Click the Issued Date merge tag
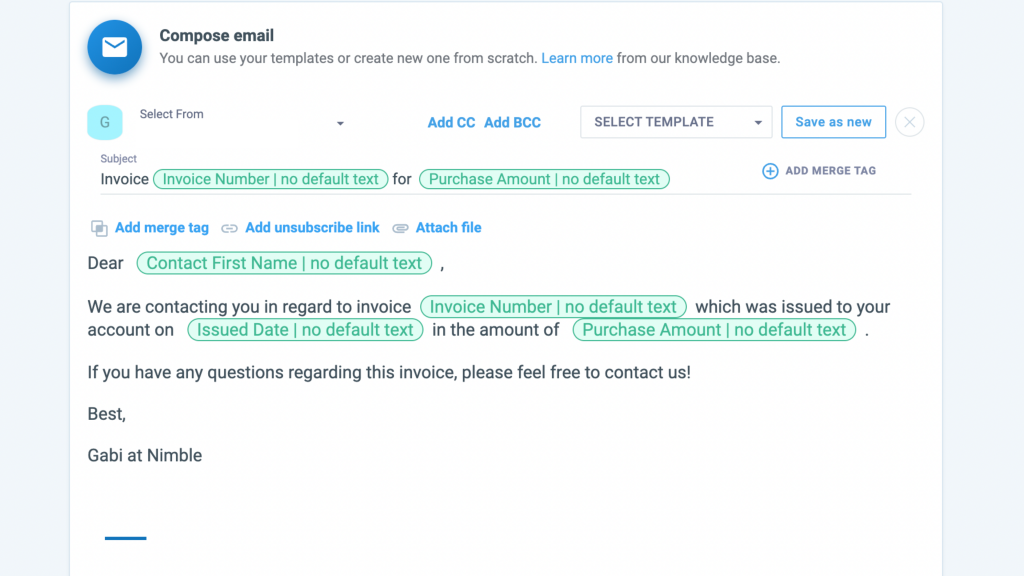The height and width of the screenshot is (576, 1024). [305, 330]
